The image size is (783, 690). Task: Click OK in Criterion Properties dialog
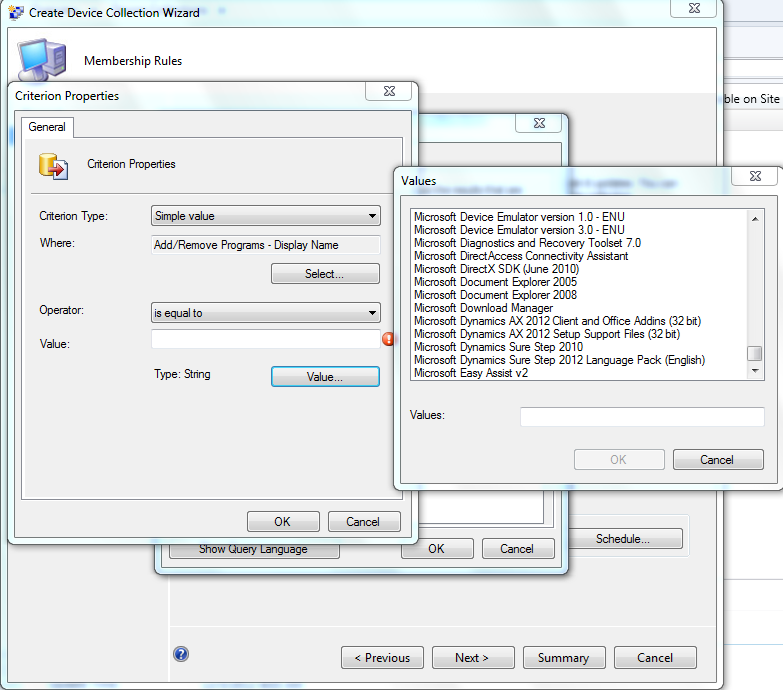[283, 522]
